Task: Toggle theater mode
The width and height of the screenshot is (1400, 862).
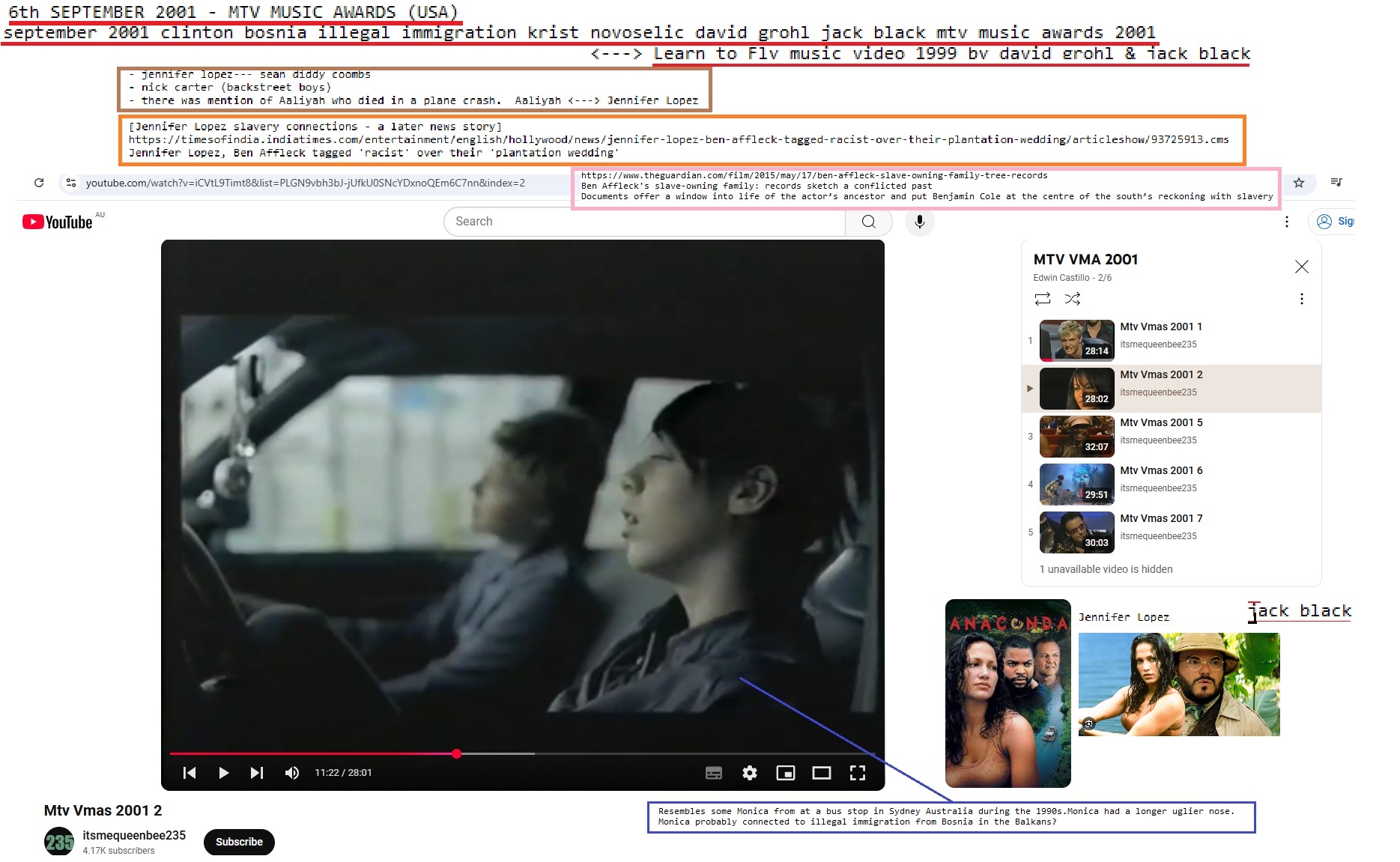Action: click(x=822, y=773)
